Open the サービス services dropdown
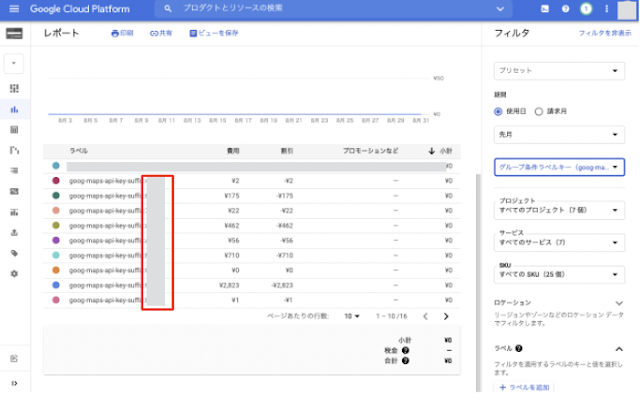Viewport: 640px width, 410px height. pos(559,242)
